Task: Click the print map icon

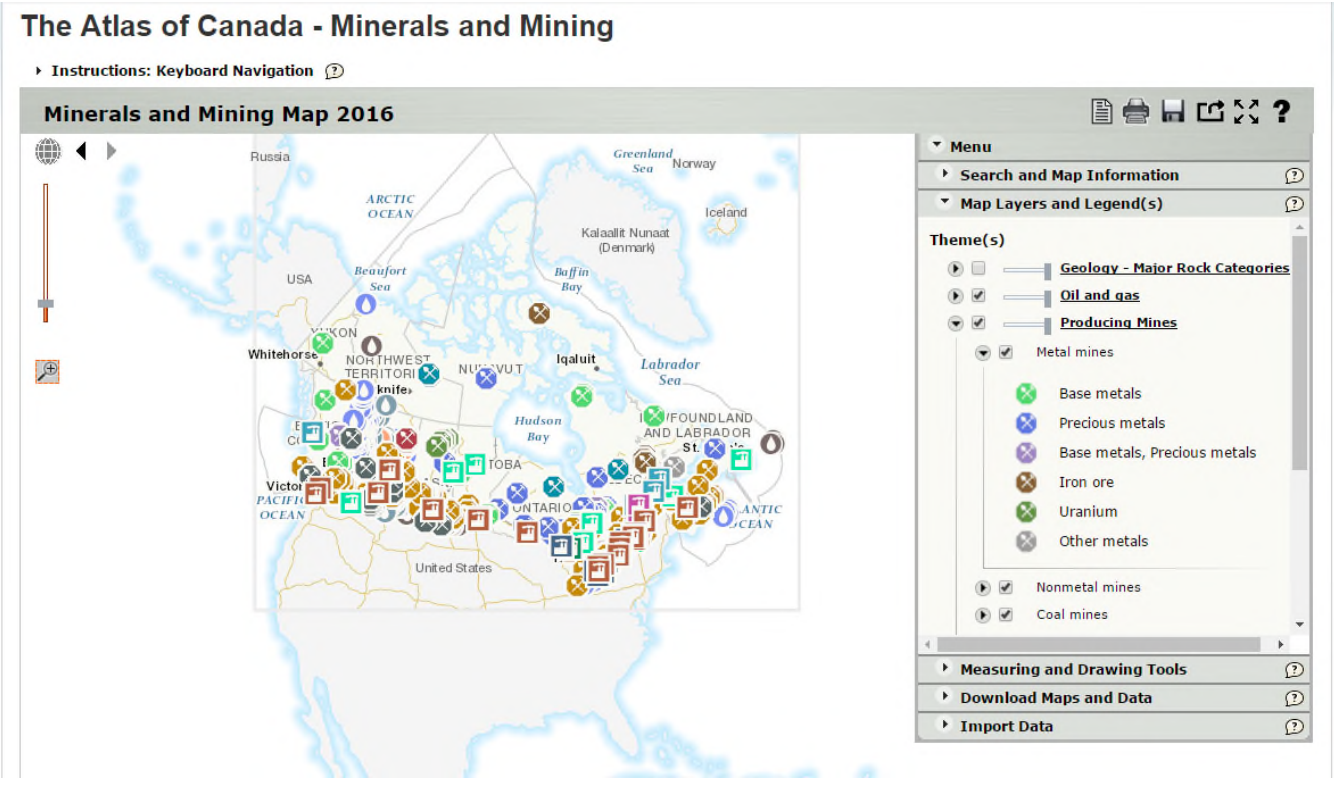Action: coord(1136,111)
